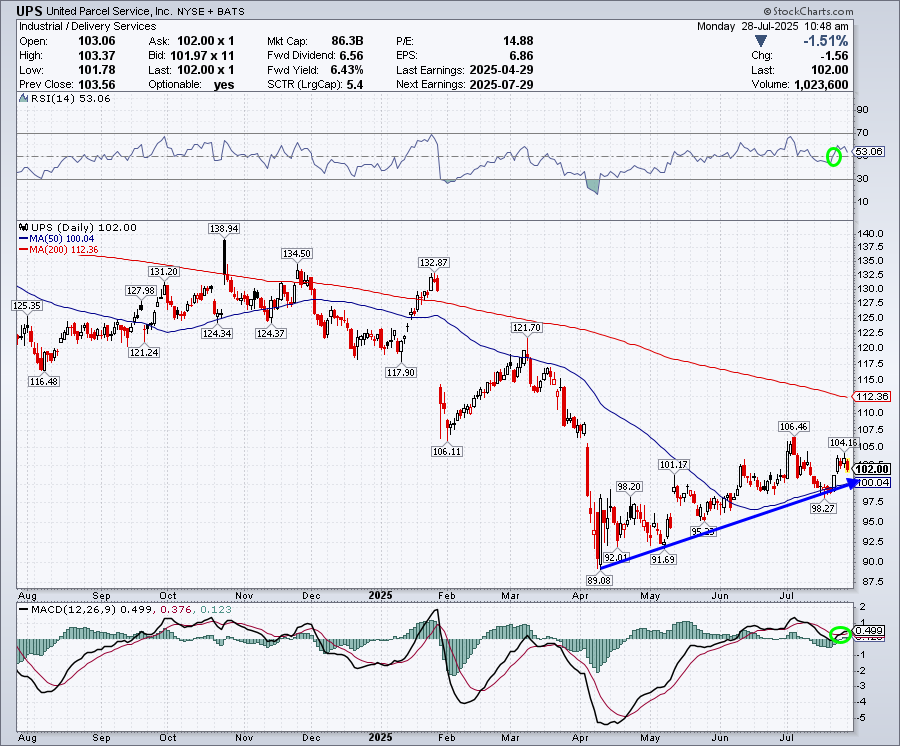Click the 89.08 price low label
Screen dimensions: 900x746
click(x=599, y=579)
